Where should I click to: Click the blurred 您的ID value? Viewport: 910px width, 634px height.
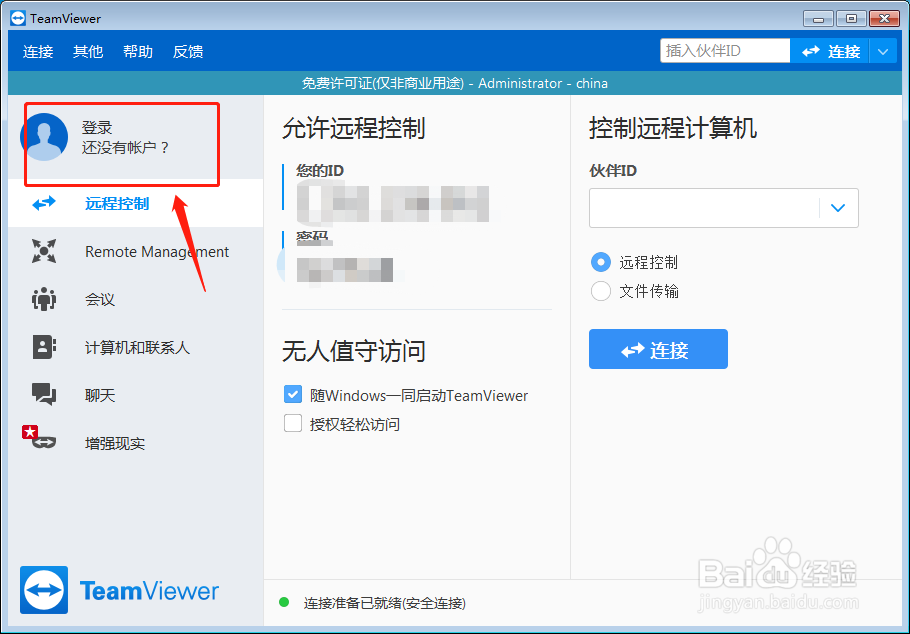(393, 204)
